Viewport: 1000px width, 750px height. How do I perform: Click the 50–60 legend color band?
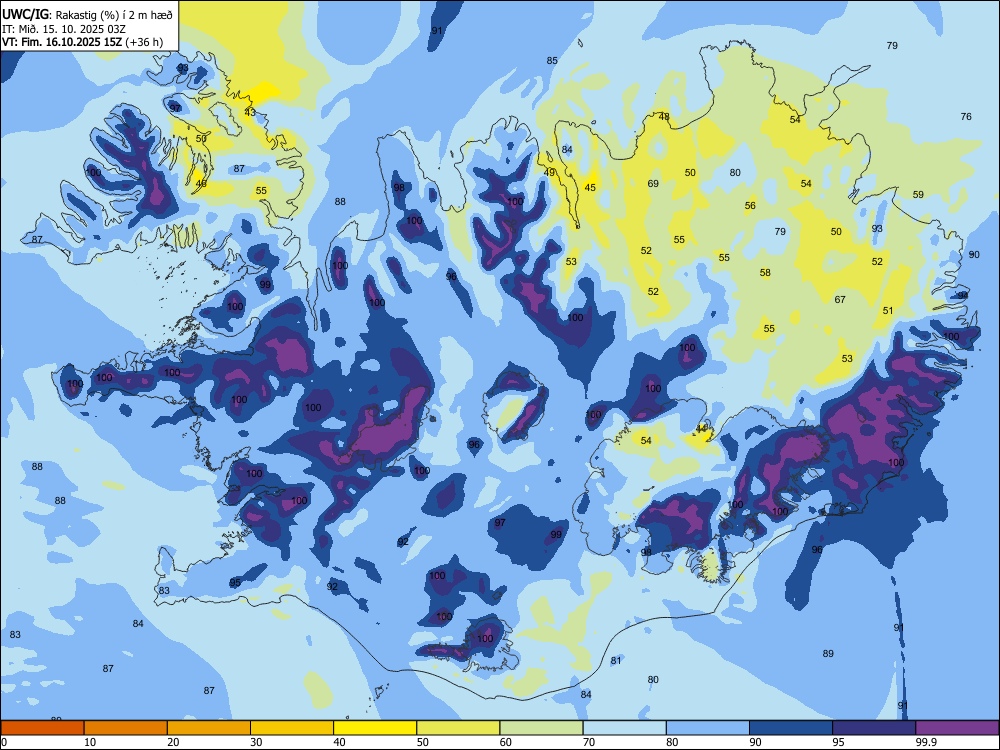[458, 728]
